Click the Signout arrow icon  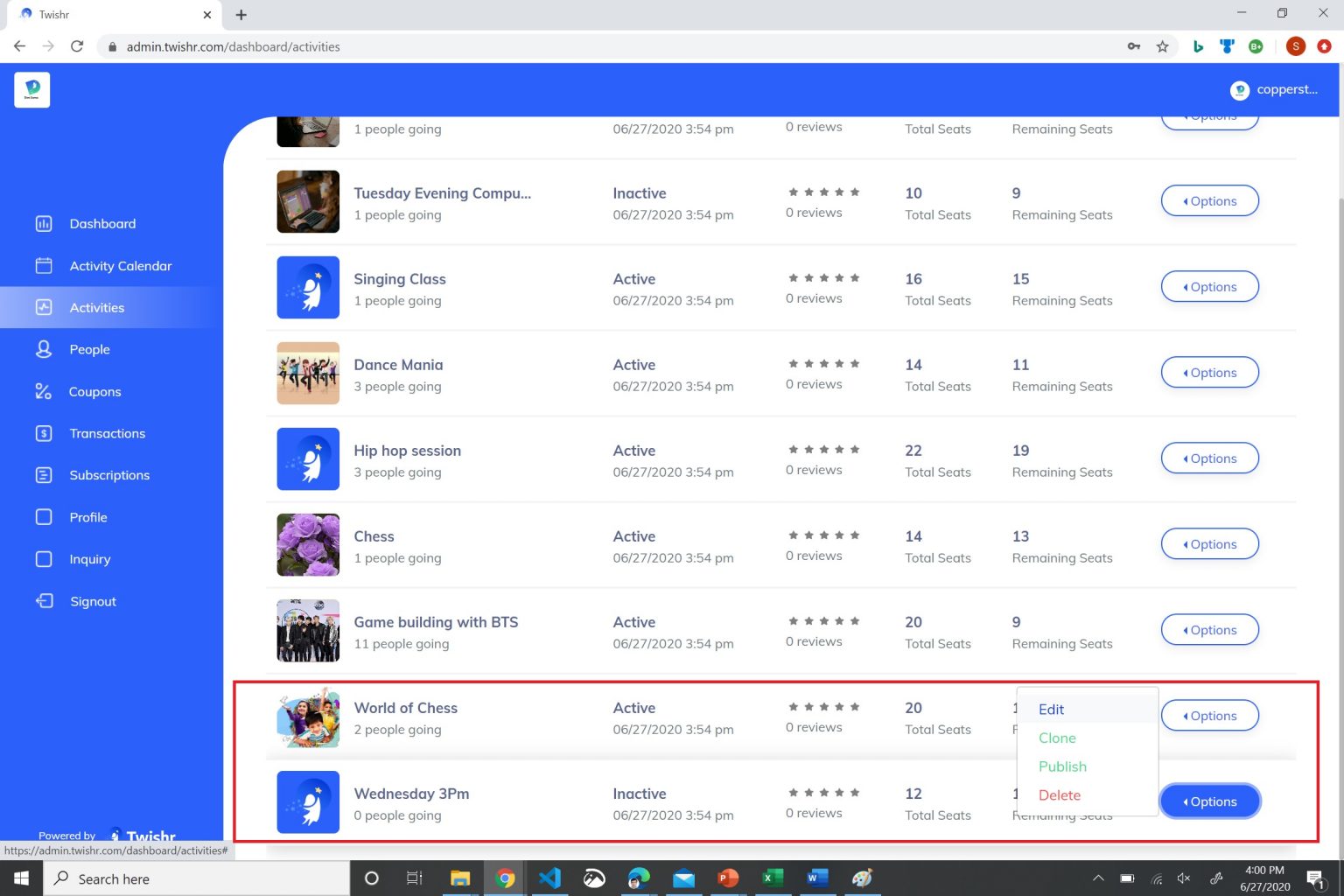point(44,601)
